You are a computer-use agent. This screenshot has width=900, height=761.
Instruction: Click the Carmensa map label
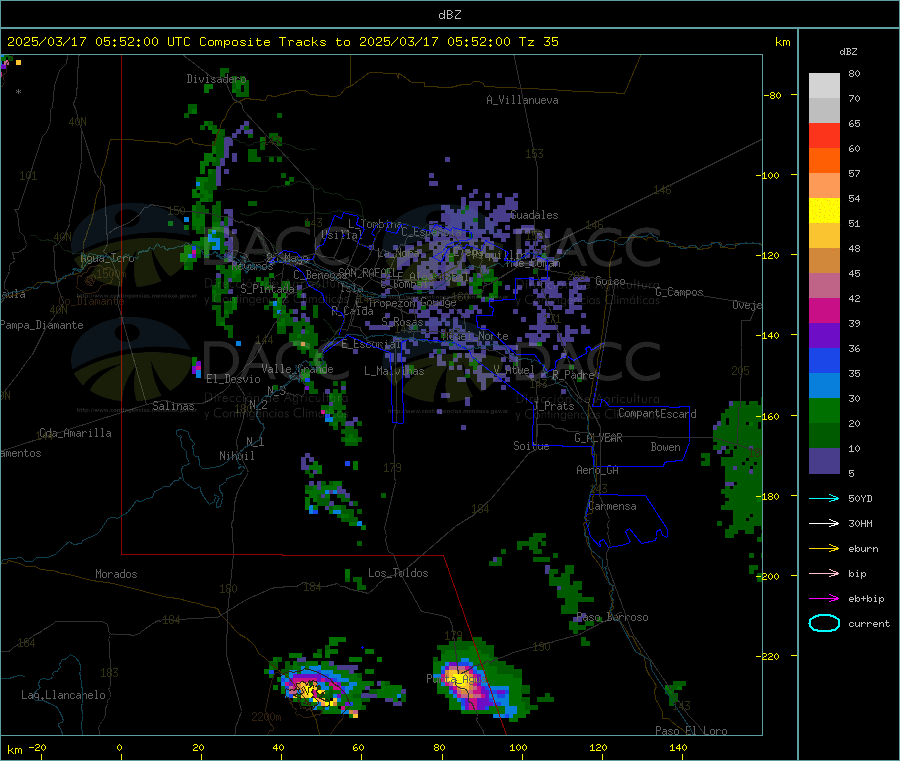pyautogui.click(x=612, y=507)
